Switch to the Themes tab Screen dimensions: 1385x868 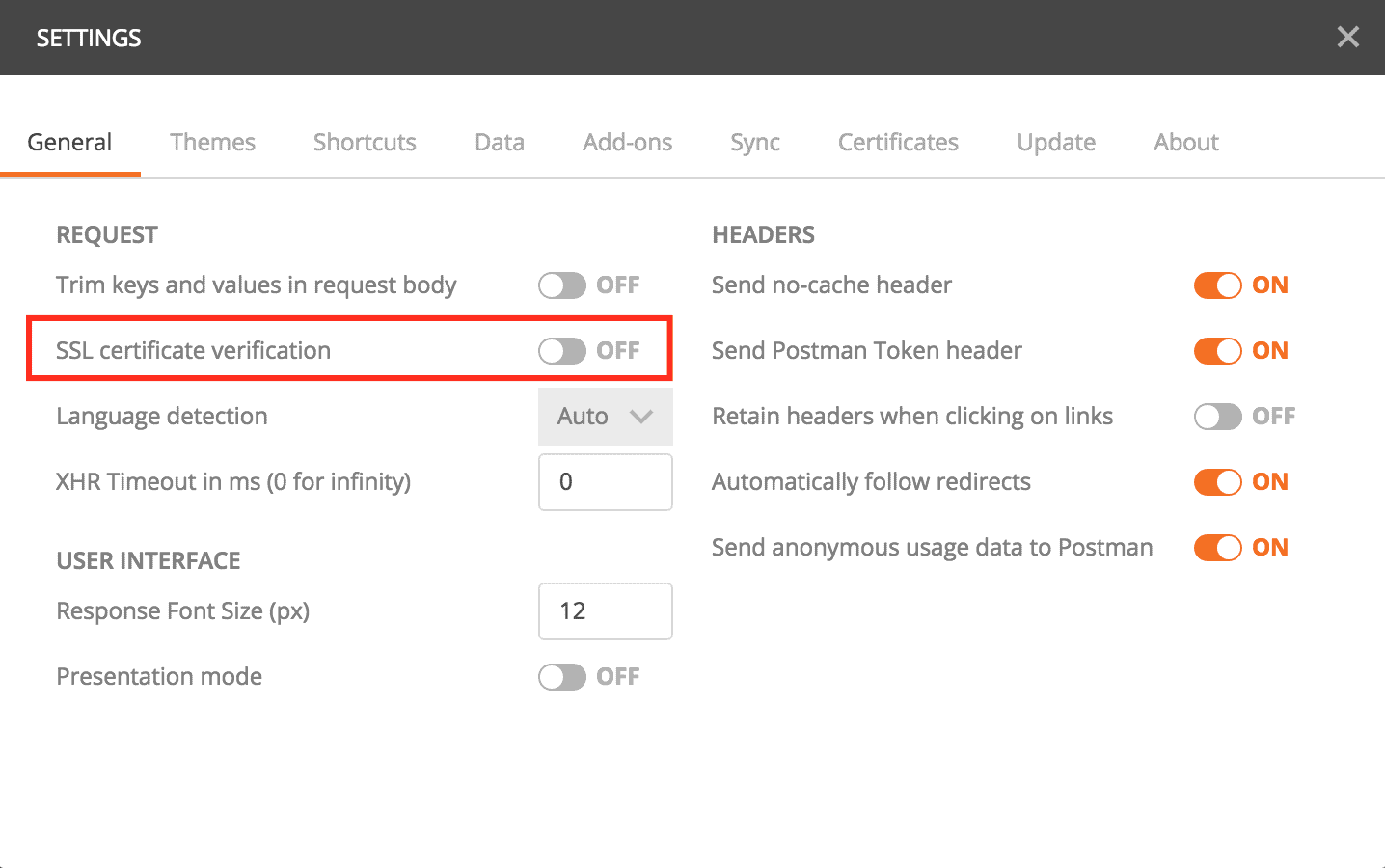(212, 142)
